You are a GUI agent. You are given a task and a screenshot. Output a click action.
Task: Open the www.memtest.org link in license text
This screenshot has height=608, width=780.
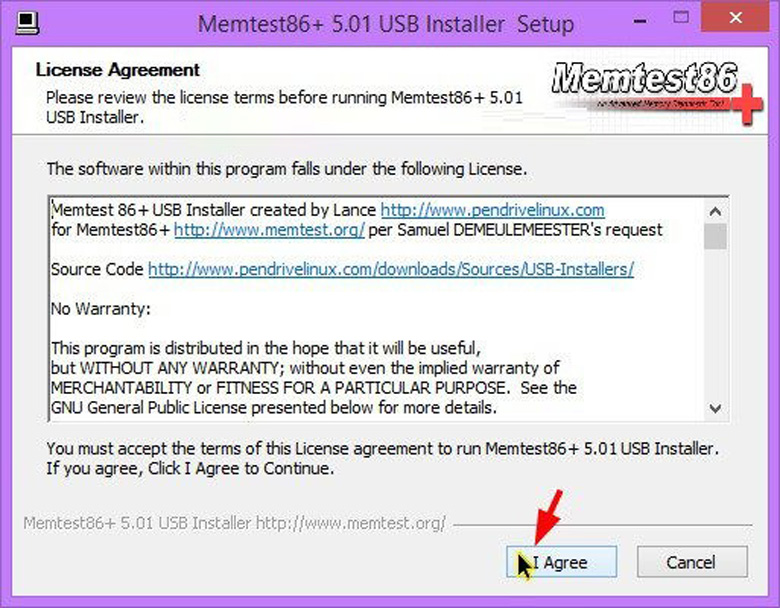pos(269,230)
